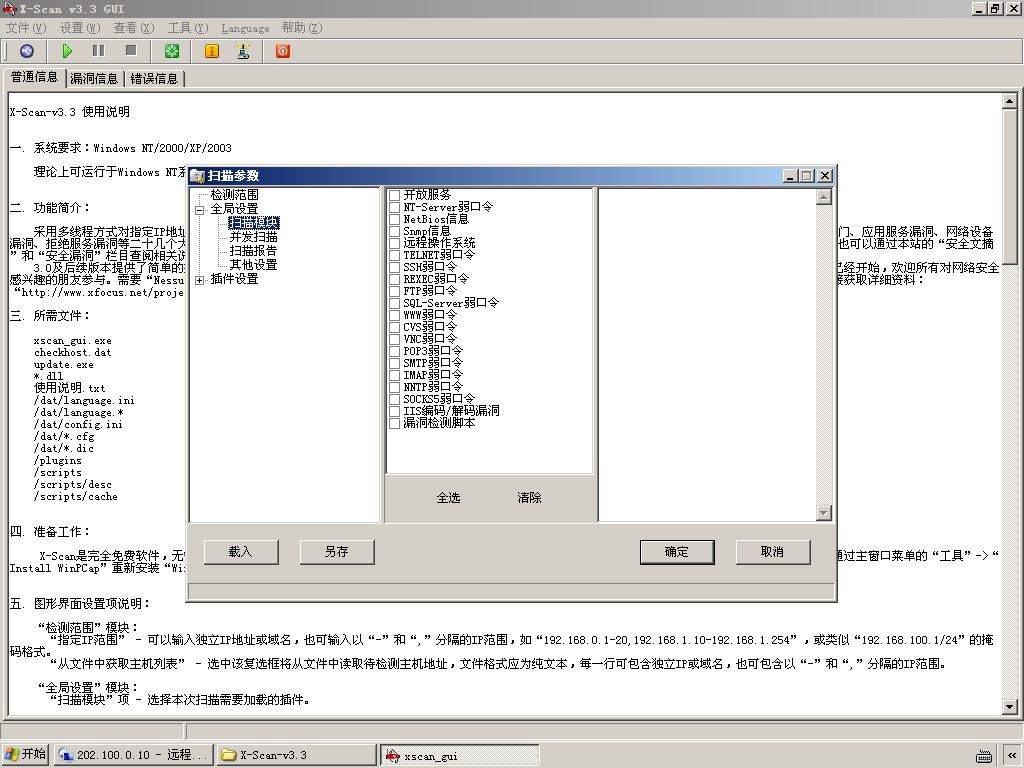Enable the POP3弱口令 checkbox
This screenshot has height=768, width=1024.
394,351
